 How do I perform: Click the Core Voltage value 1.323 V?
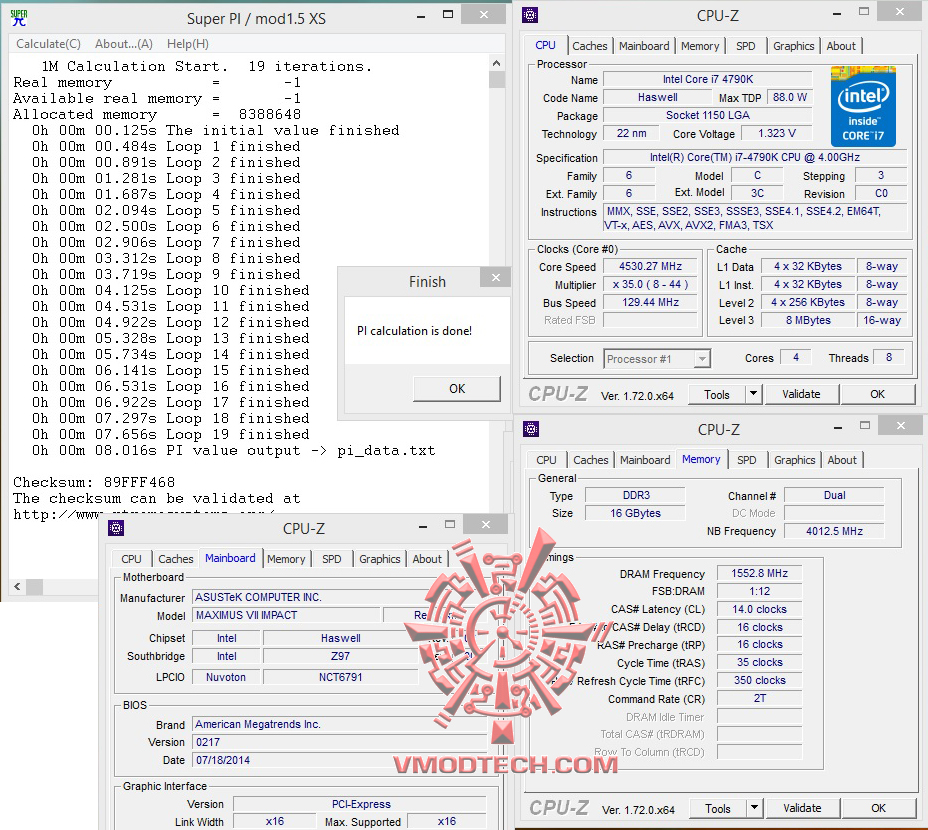click(x=776, y=133)
